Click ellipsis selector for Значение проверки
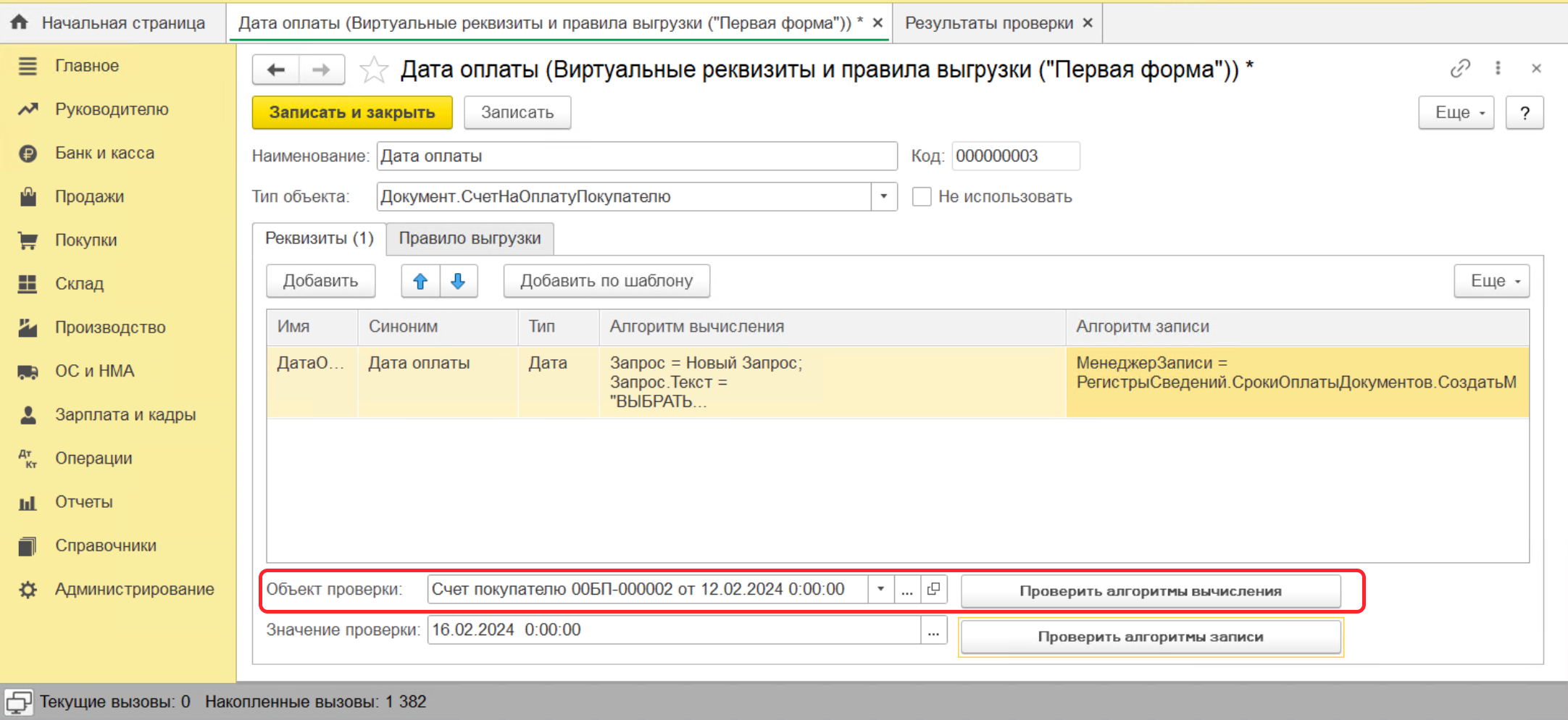The image size is (1568, 720). coord(933,630)
